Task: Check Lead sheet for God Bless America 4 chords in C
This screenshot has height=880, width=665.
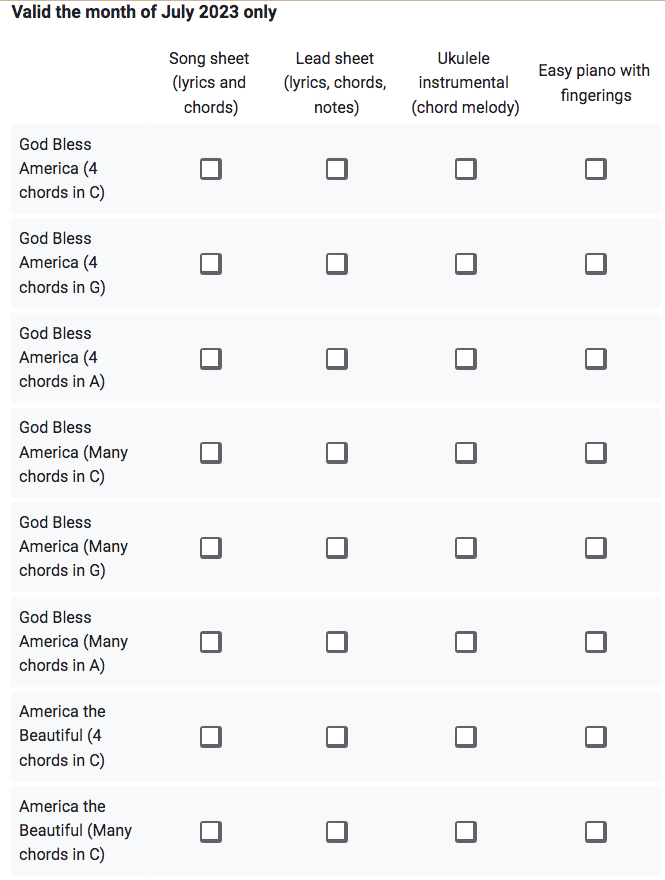Action: (336, 169)
